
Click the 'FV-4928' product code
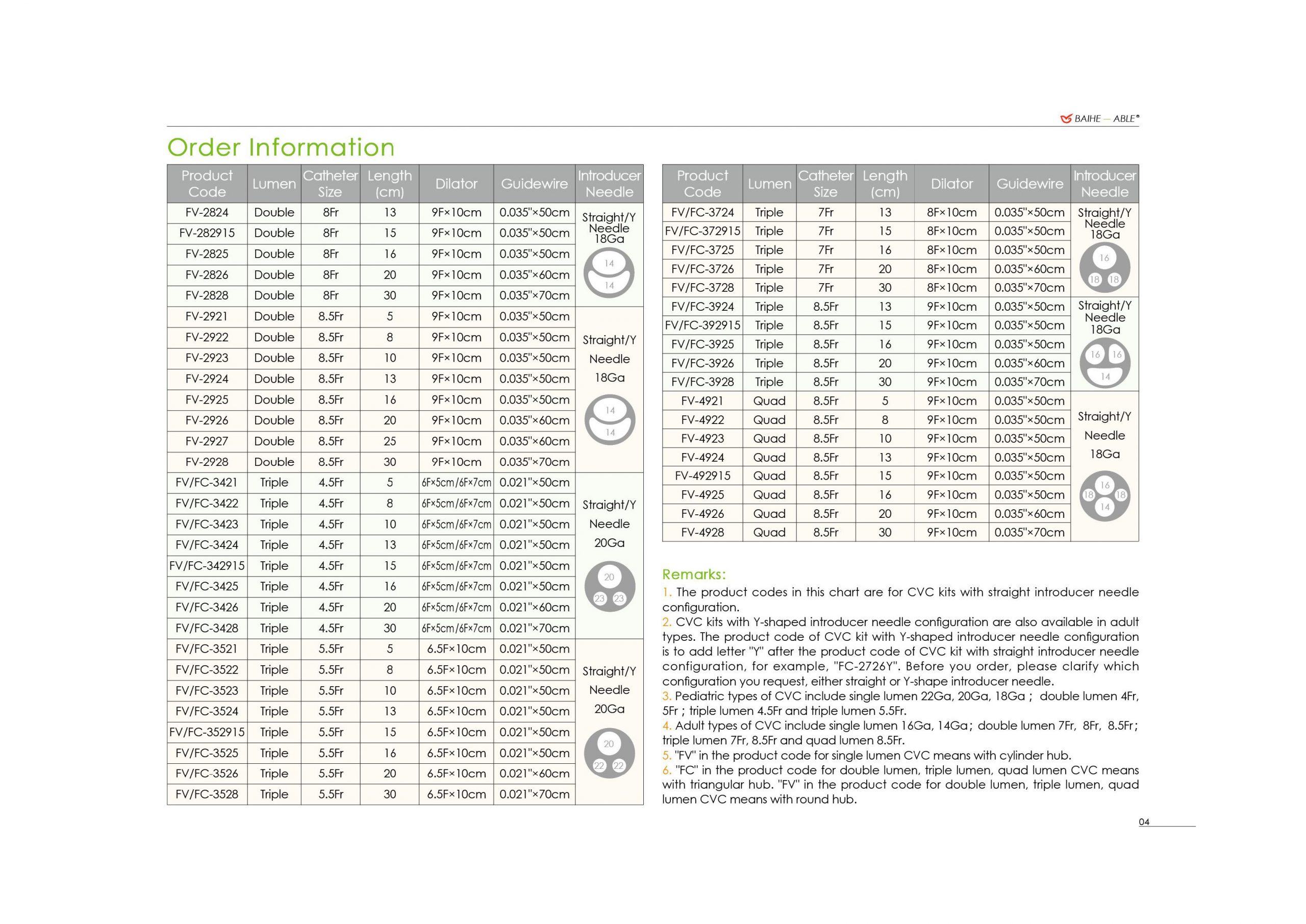[x=702, y=533]
